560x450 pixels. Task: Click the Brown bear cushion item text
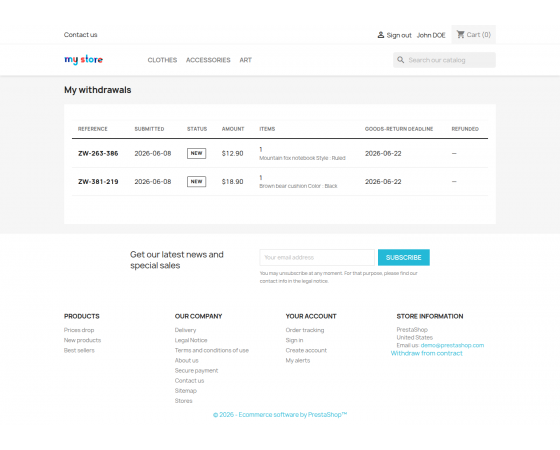pos(298,186)
